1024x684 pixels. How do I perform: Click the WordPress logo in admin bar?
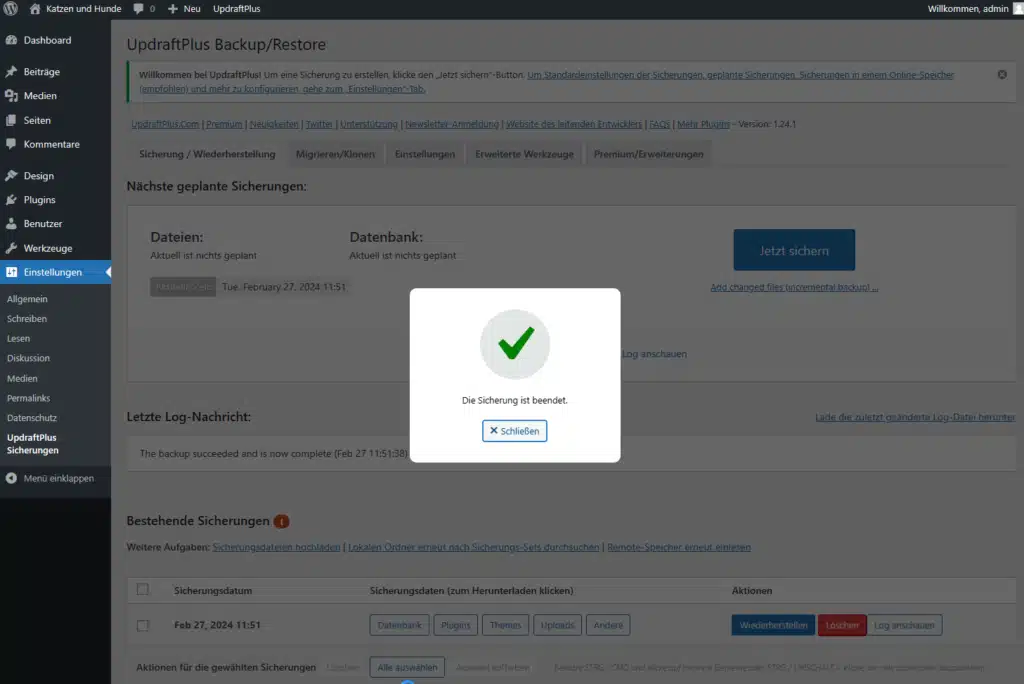click(10, 8)
